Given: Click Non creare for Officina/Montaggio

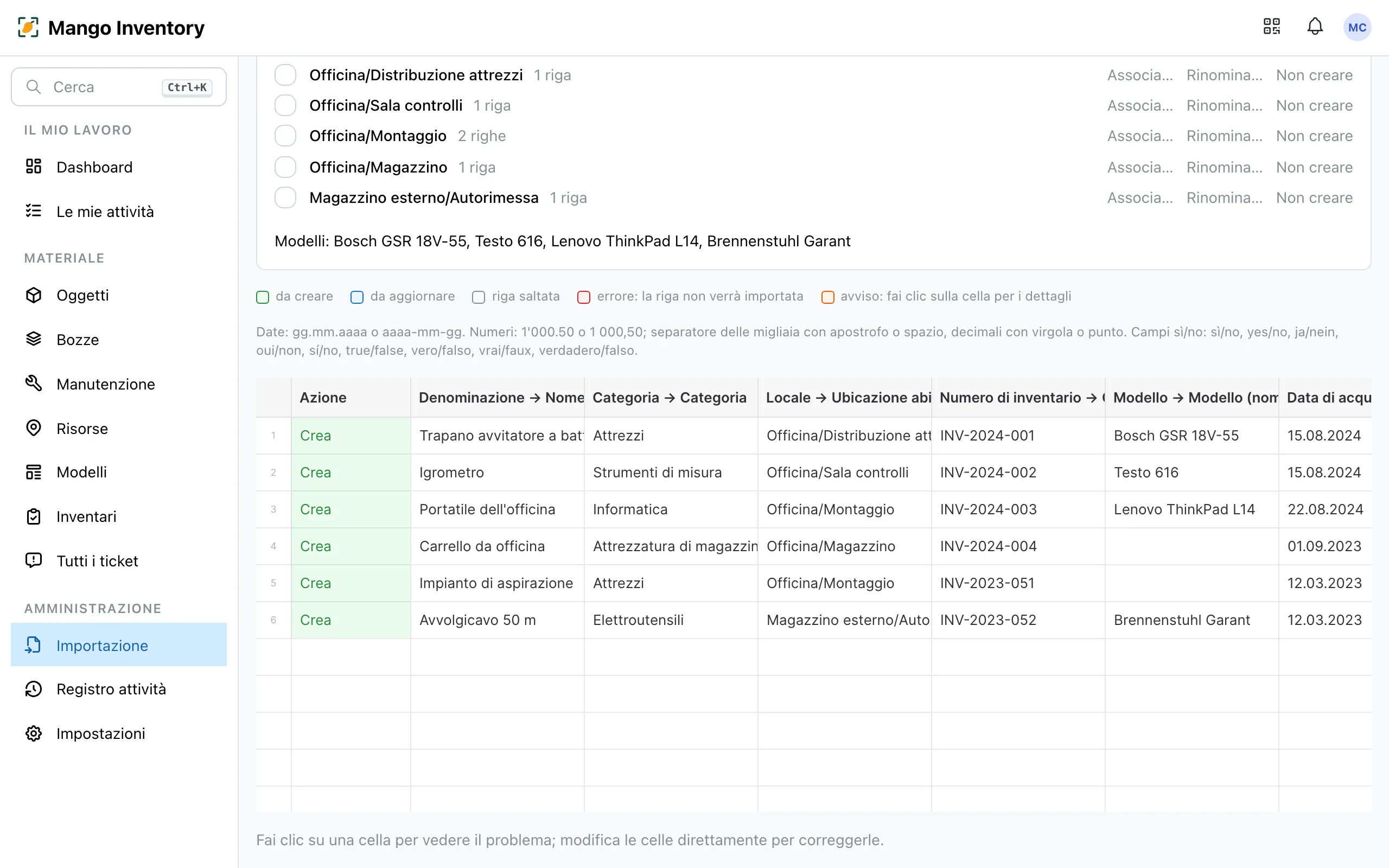Looking at the screenshot, I should 1314,136.
